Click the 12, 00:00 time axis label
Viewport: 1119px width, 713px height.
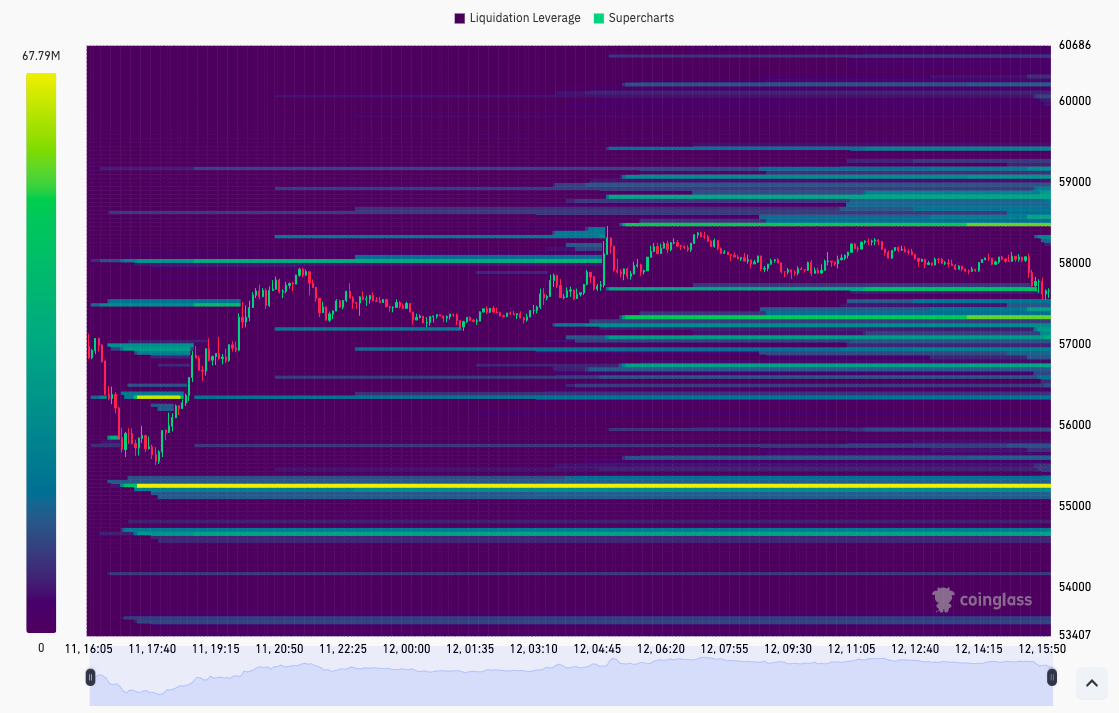tap(407, 648)
